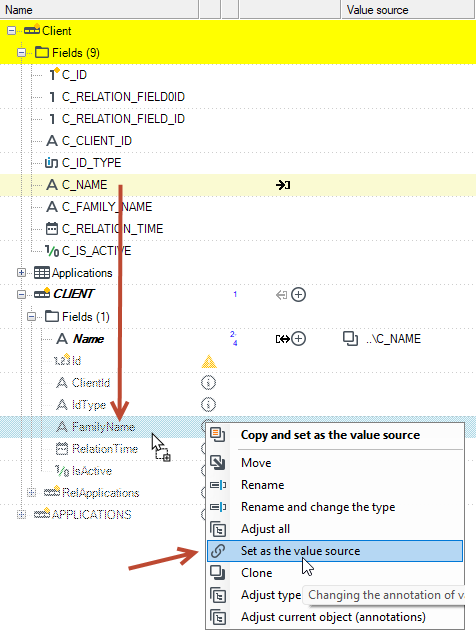Image resolution: width=476 pixels, height=641 pixels.
Task: Click the Applications table icon
Action: click(42, 273)
